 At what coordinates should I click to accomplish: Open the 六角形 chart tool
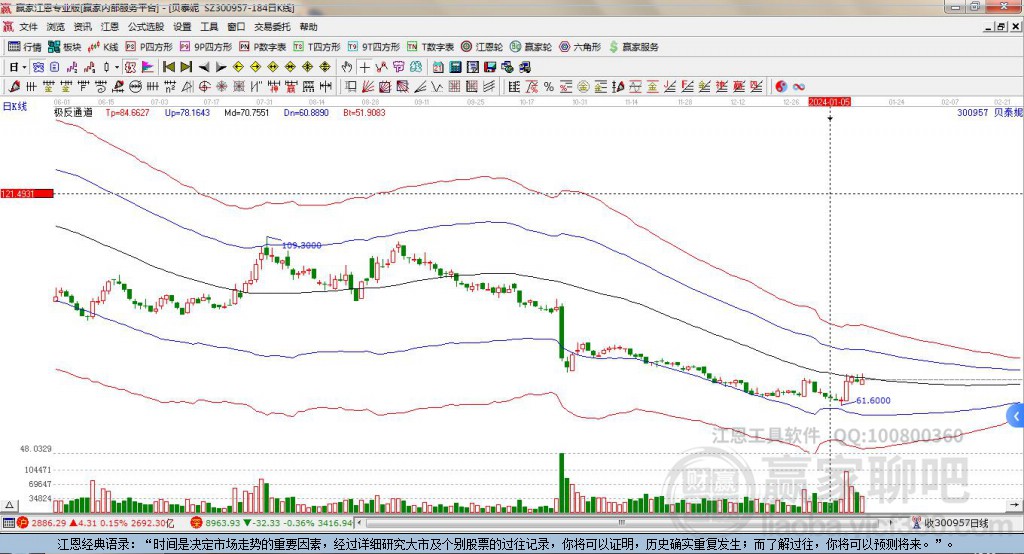coord(579,47)
